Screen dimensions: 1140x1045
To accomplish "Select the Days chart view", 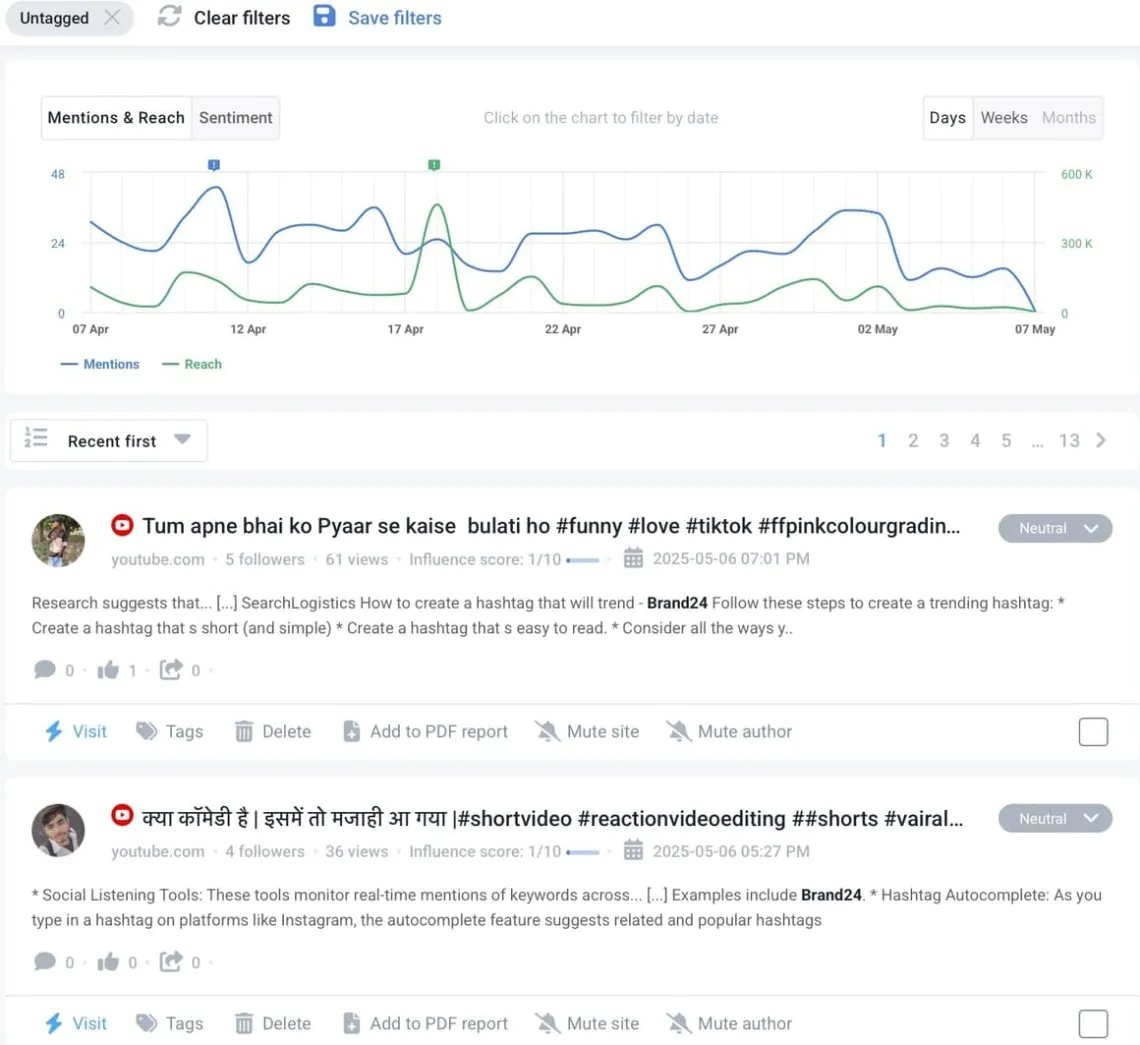I will tap(947, 118).
